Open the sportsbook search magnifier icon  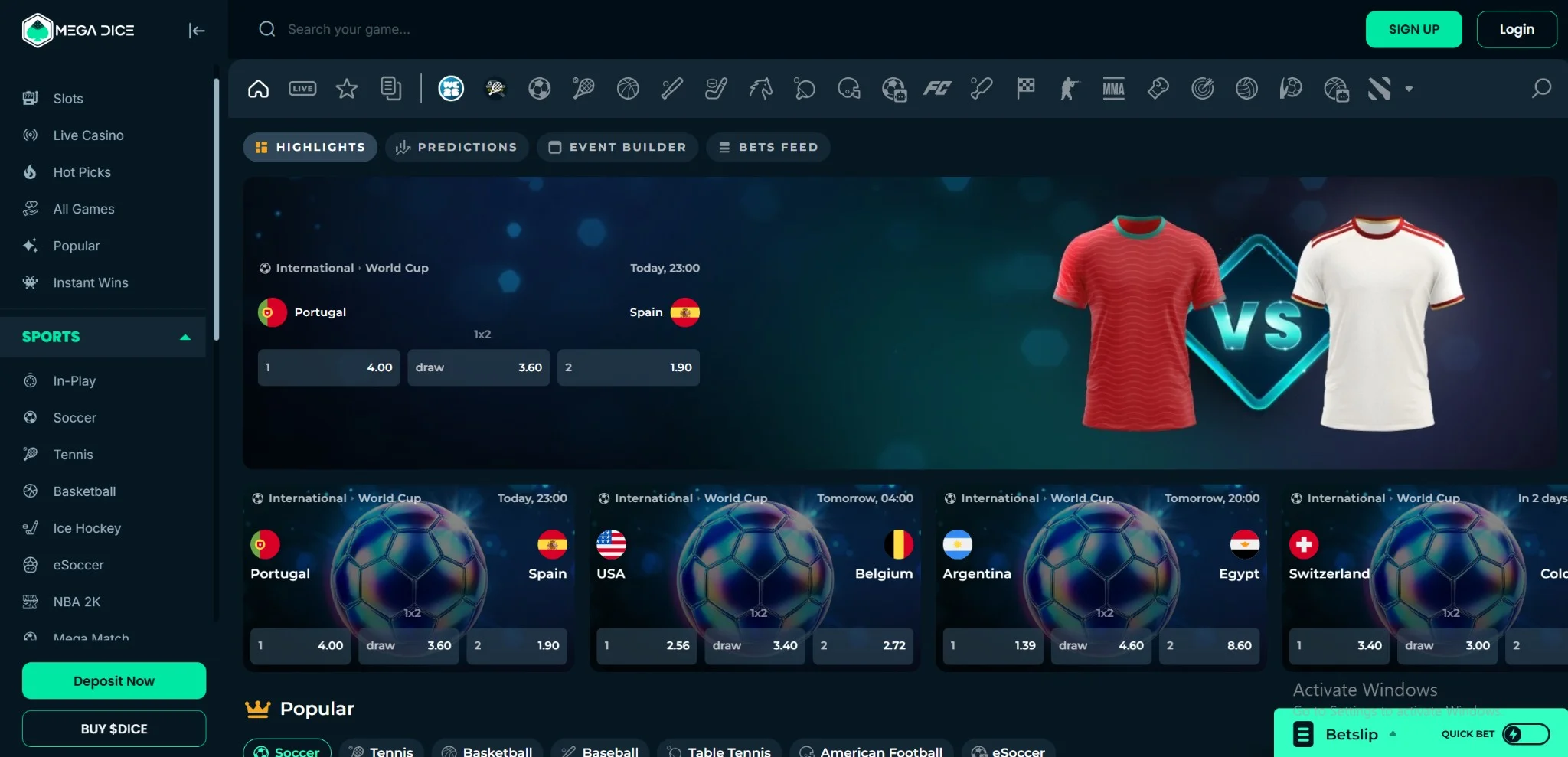click(1541, 89)
